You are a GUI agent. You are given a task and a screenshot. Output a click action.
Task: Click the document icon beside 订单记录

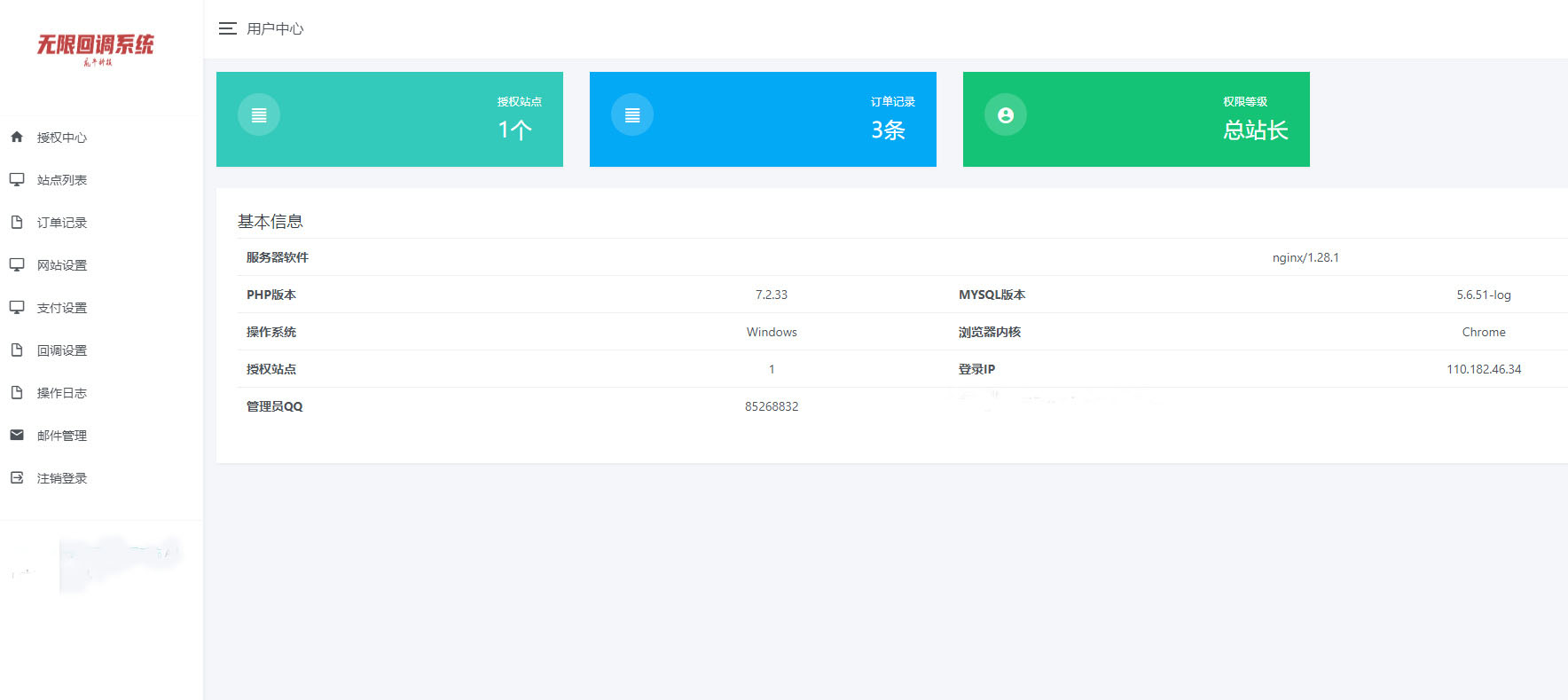coord(17,222)
